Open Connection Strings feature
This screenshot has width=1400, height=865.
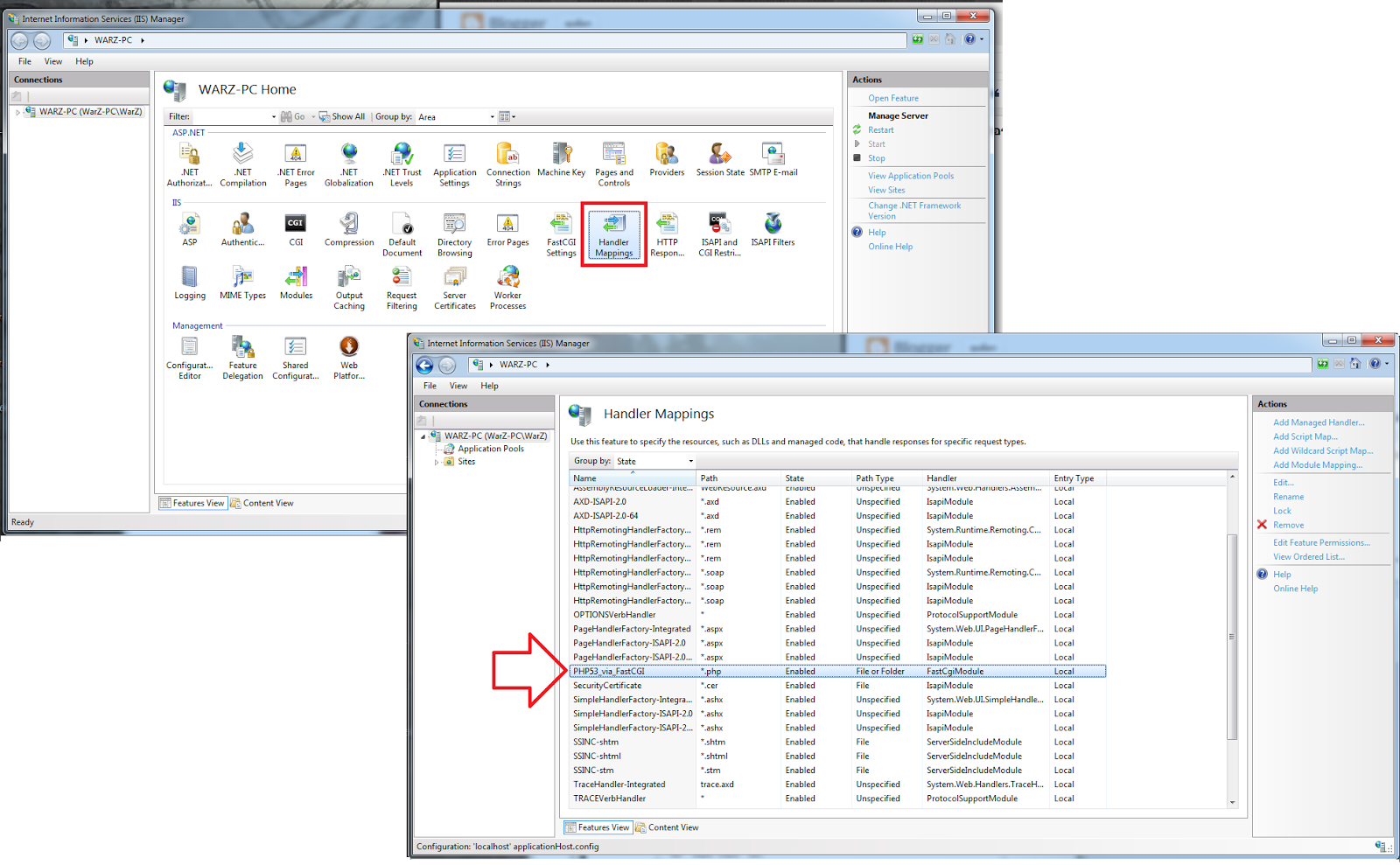coord(508,164)
